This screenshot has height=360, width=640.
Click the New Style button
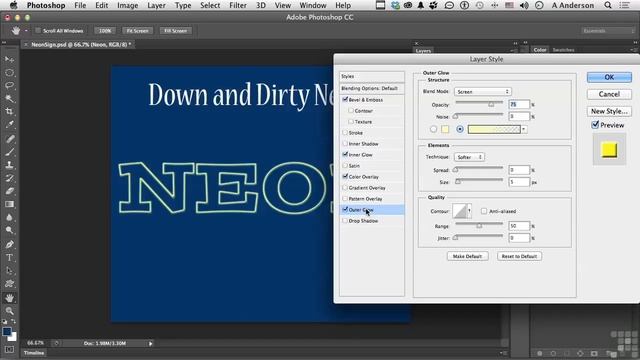[609, 111]
